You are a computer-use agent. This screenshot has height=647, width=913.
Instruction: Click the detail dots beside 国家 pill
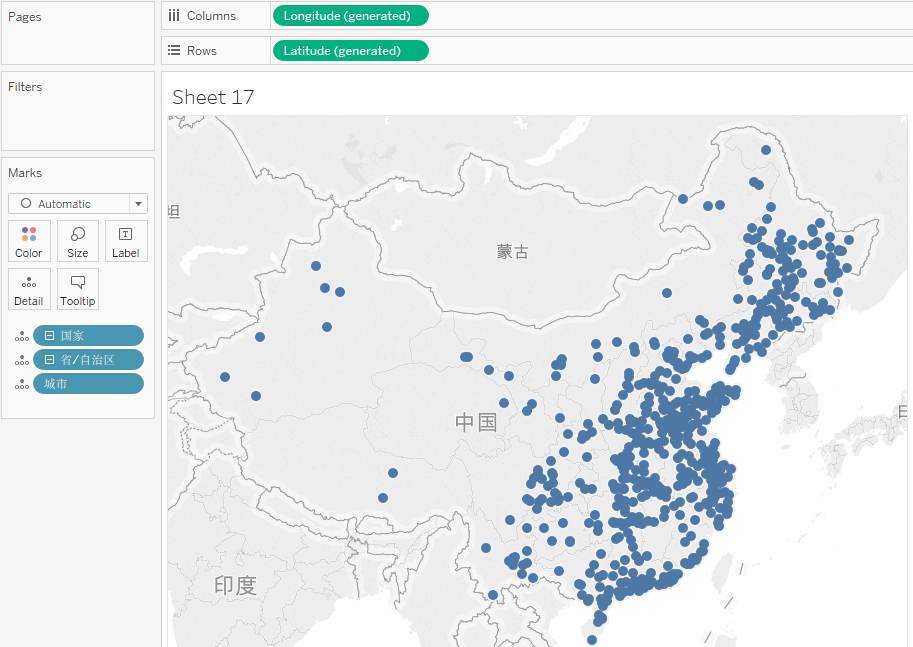click(x=22, y=335)
